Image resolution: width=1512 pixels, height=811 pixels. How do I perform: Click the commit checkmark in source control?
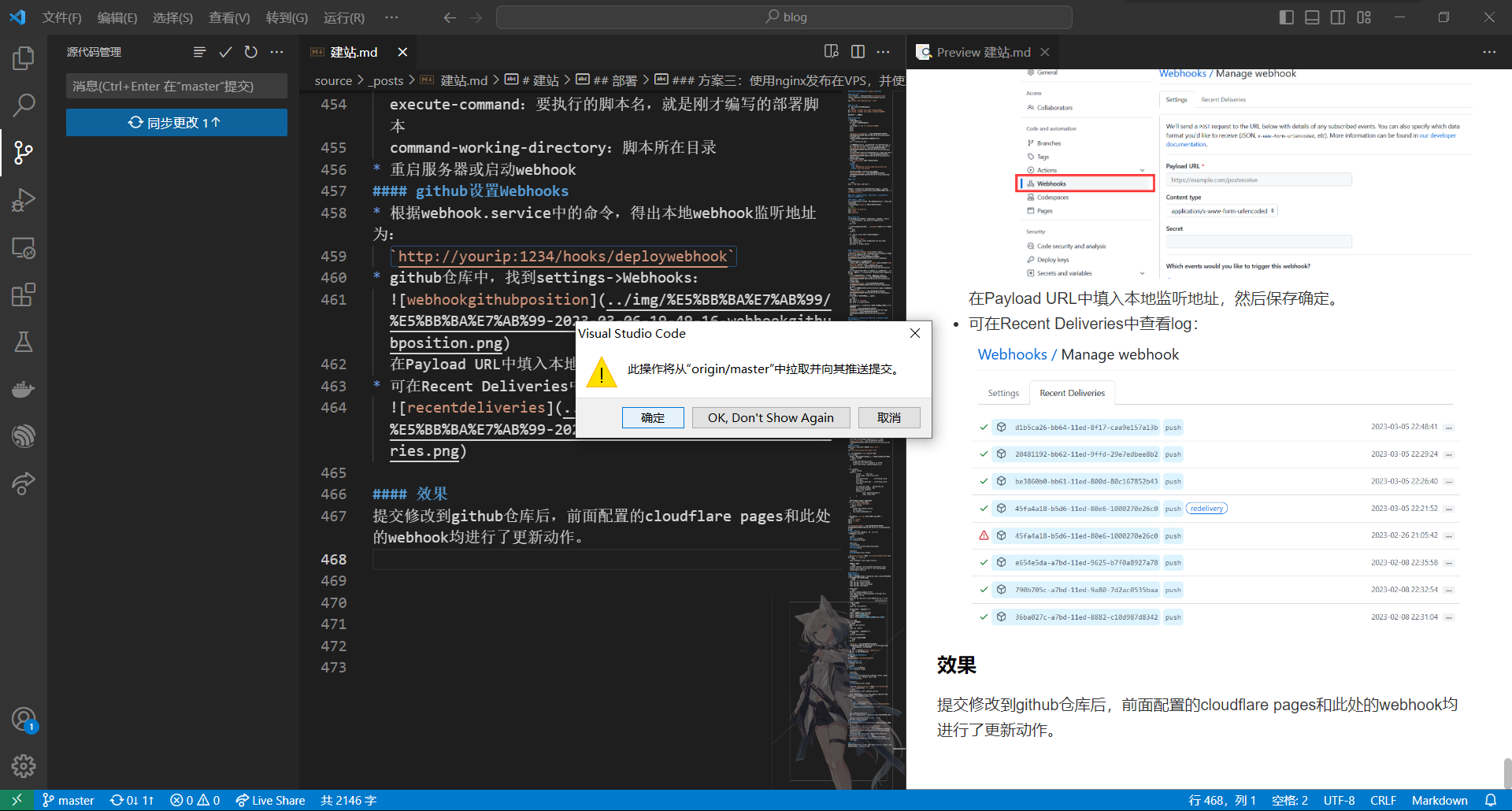(225, 52)
